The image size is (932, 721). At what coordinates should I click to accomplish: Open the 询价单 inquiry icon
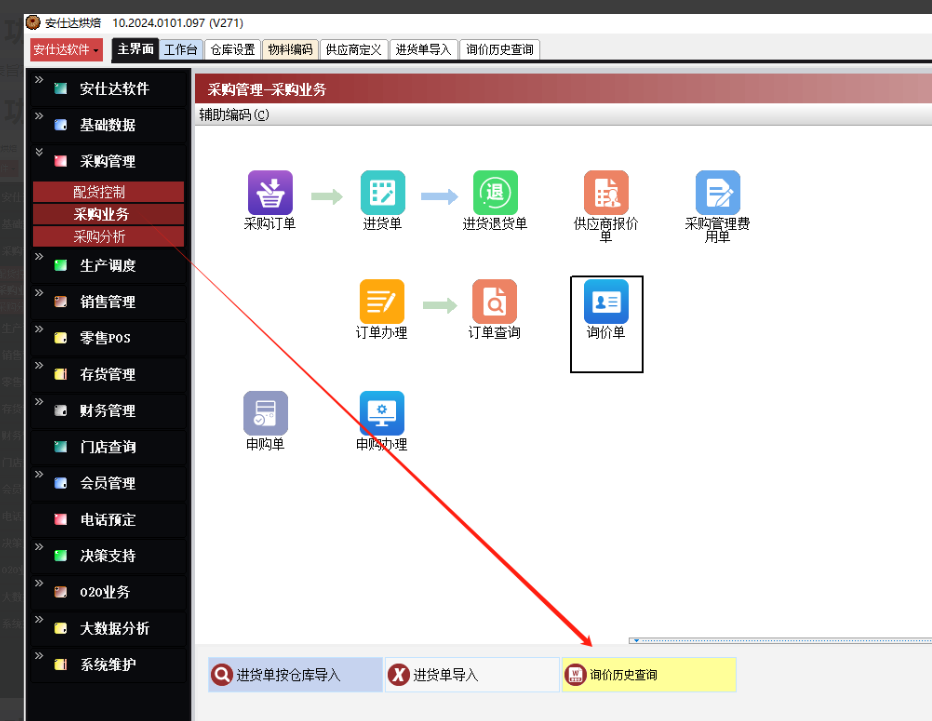pyautogui.click(x=606, y=301)
